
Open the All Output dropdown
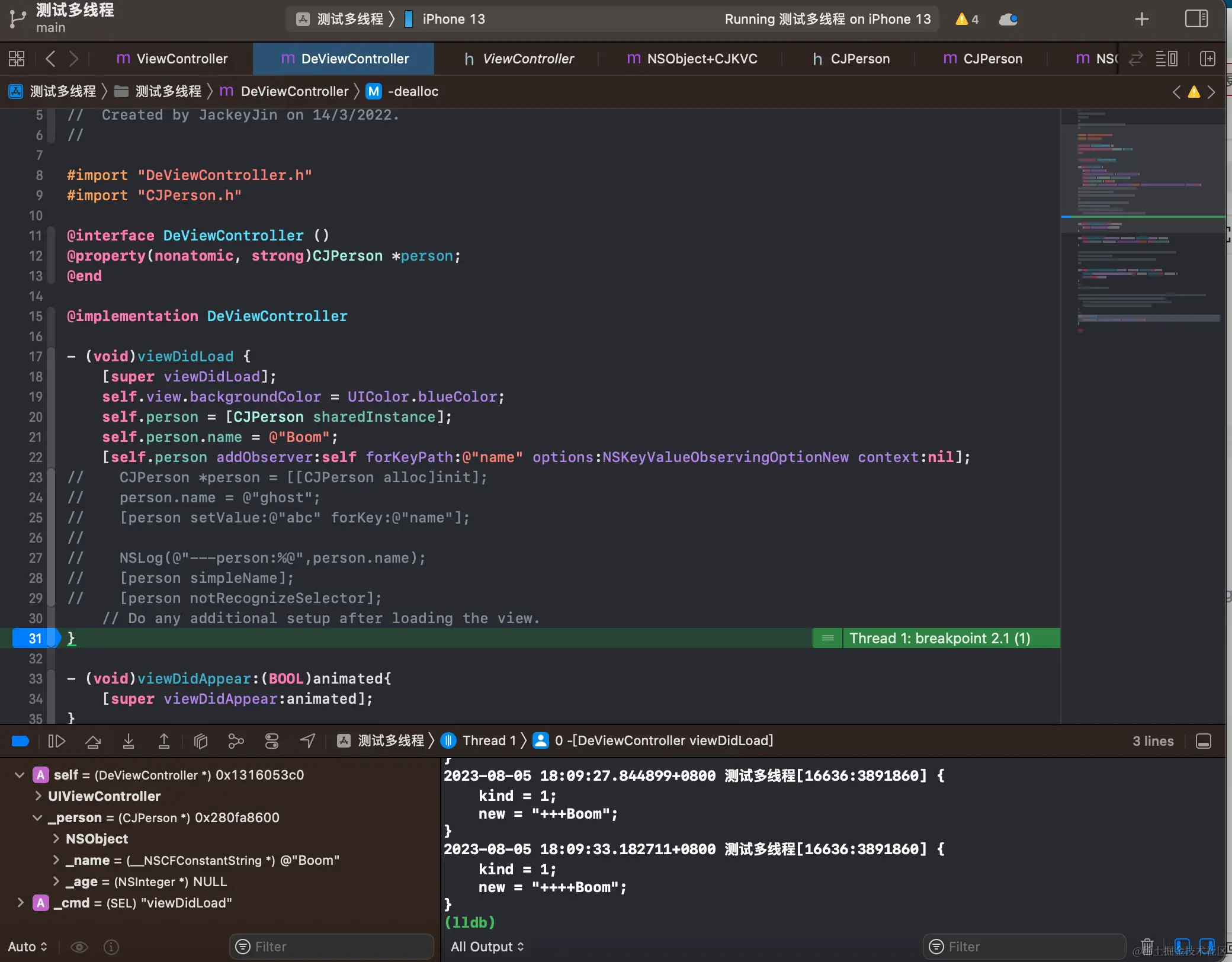click(487, 947)
